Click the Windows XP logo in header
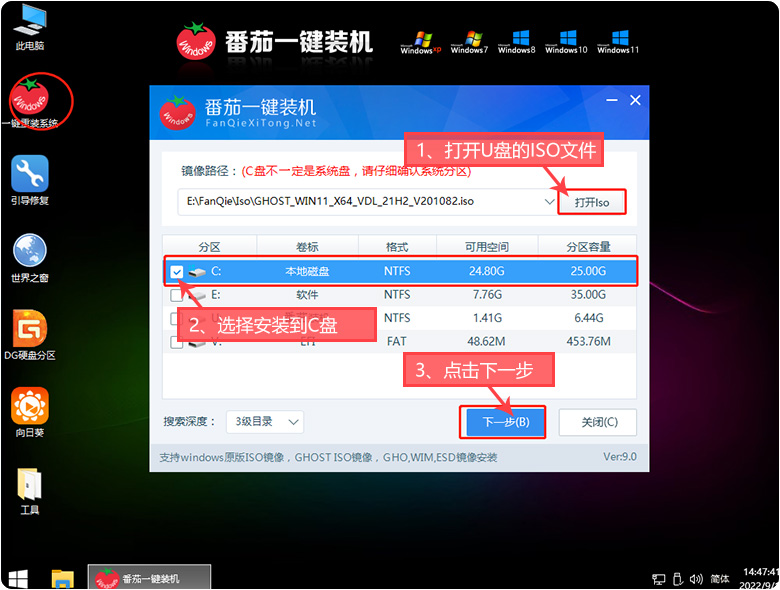 [x=421, y=43]
